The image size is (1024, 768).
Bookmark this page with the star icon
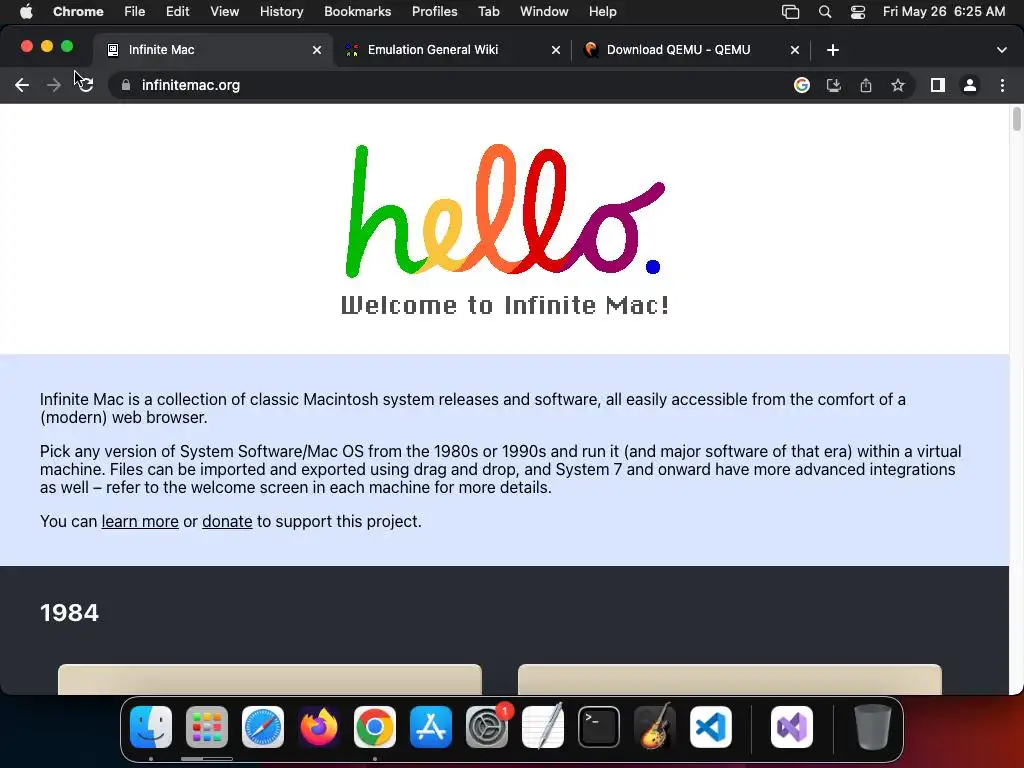(898, 85)
